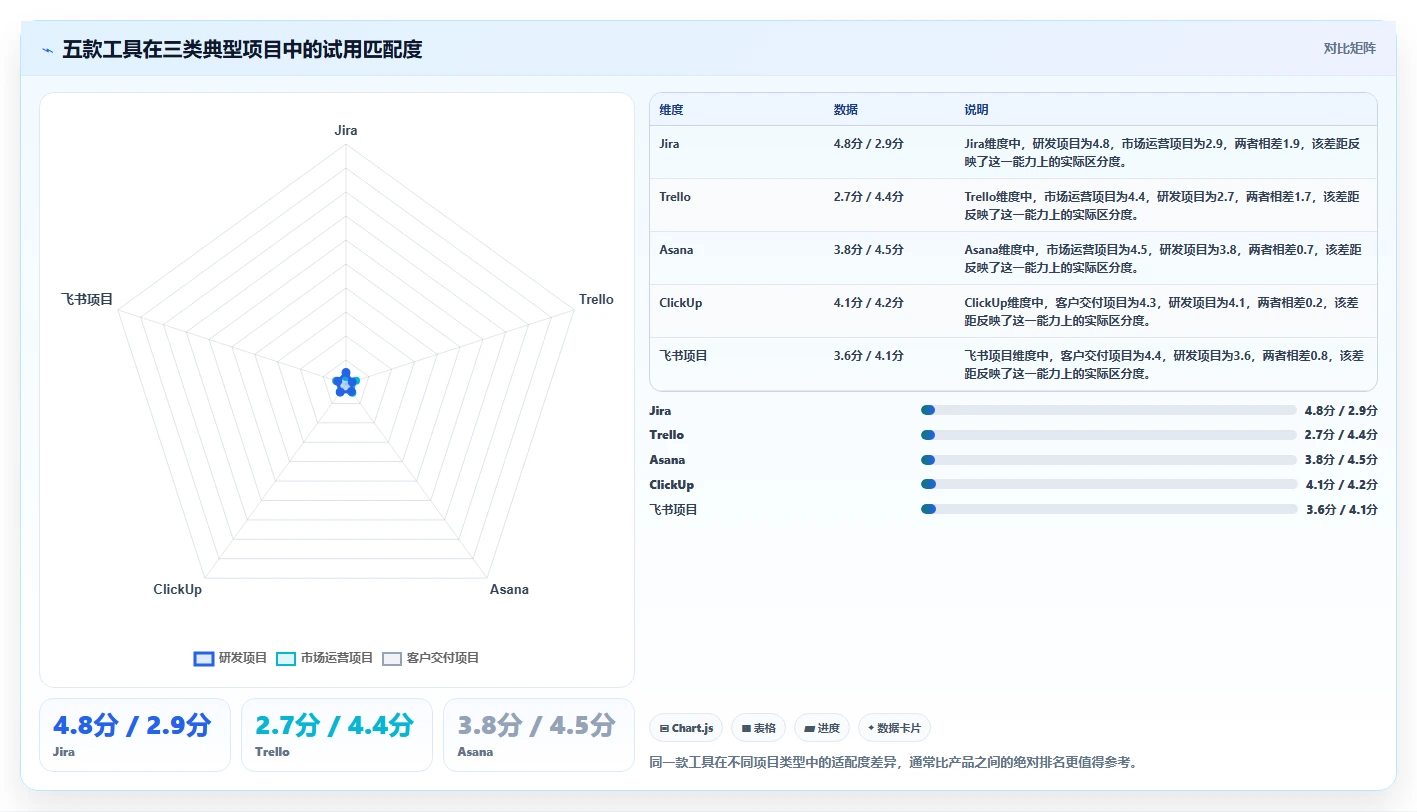The height and width of the screenshot is (812, 1417).
Task: Click the Trello label in progress list
Action: pyautogui.click(x=667, y=435)
